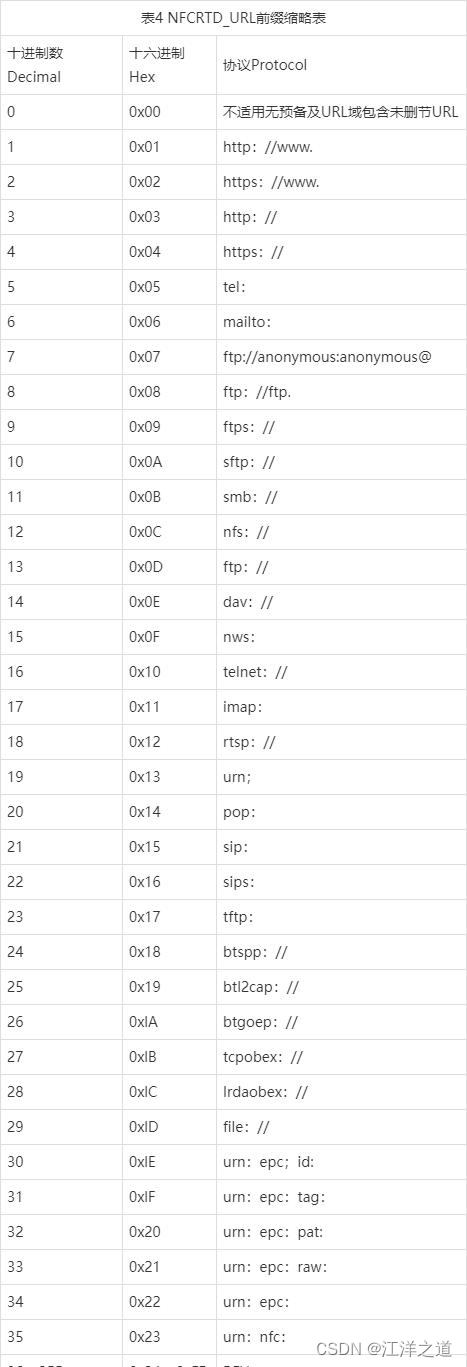The height and width of the screenshot is (1367, 467).
Task: Click the file:// protocol cell
Action: (x=341, y=1127)
